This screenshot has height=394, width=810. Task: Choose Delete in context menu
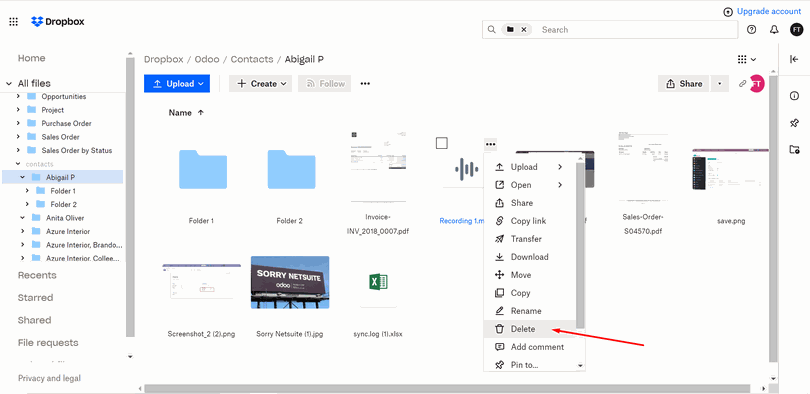[x=529, y=329]
